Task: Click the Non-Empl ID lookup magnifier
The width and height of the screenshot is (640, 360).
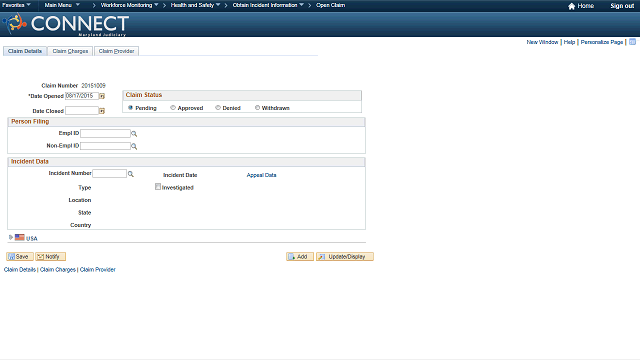Action: tap(134, 146)
